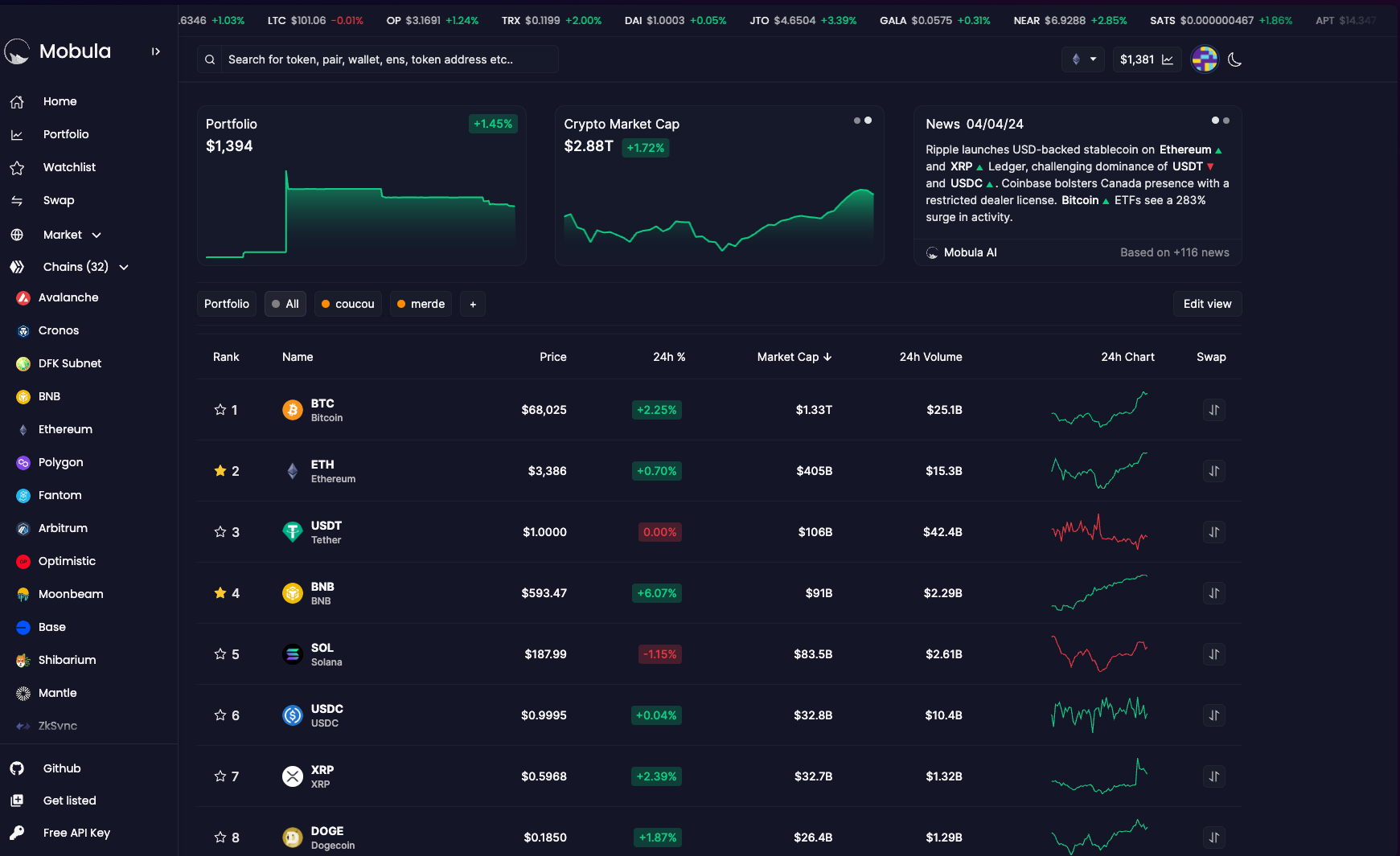Image resolution: width=1400 pixels, height=856 pixels.
Task: Select Arbitrum chain
Action: [x=63, y=528]
